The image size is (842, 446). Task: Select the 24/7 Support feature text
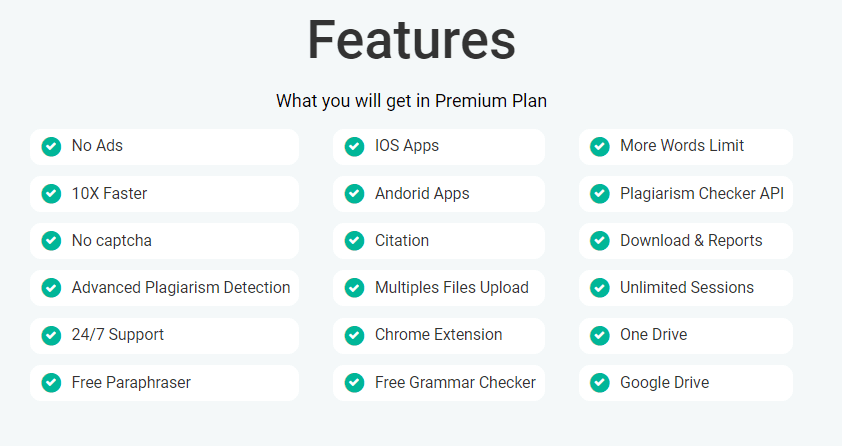coord(118,335)
